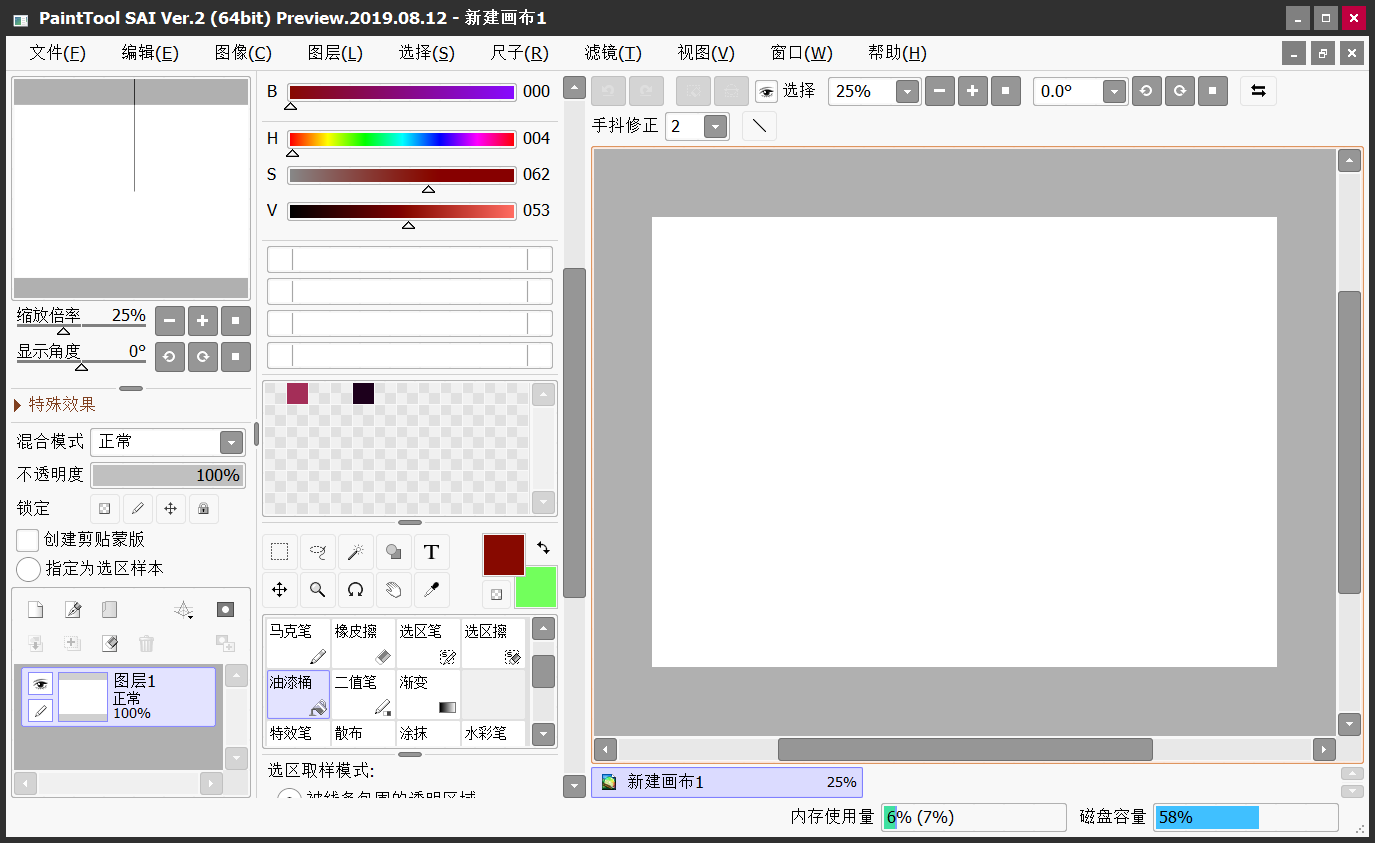Open the 25% zoom dropdown
Viewport: 1375px width, 843px height.
coord(908,92)
